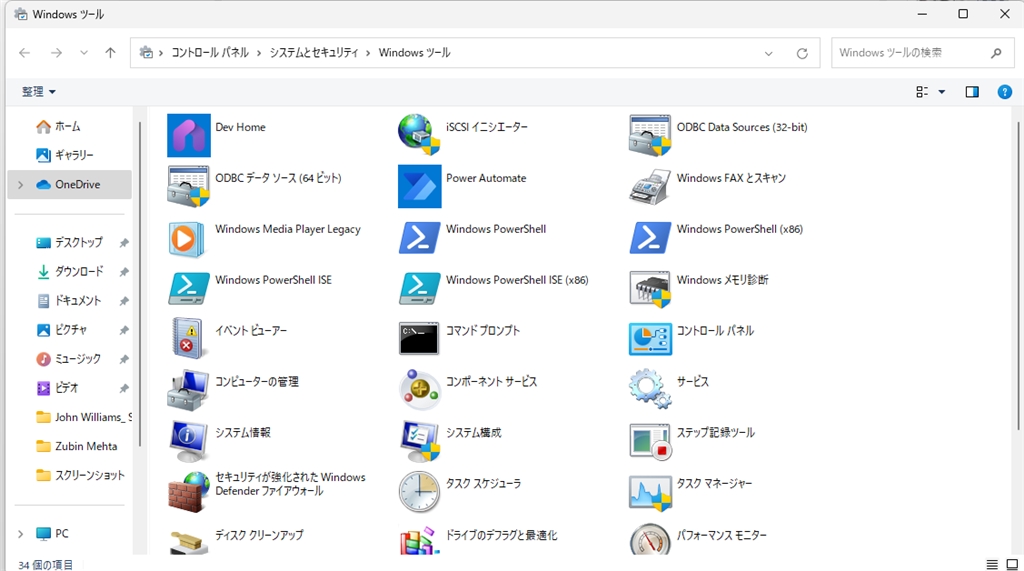Open パフォーマンス モニター icon
1024x571 pixels.
[650, 540]
